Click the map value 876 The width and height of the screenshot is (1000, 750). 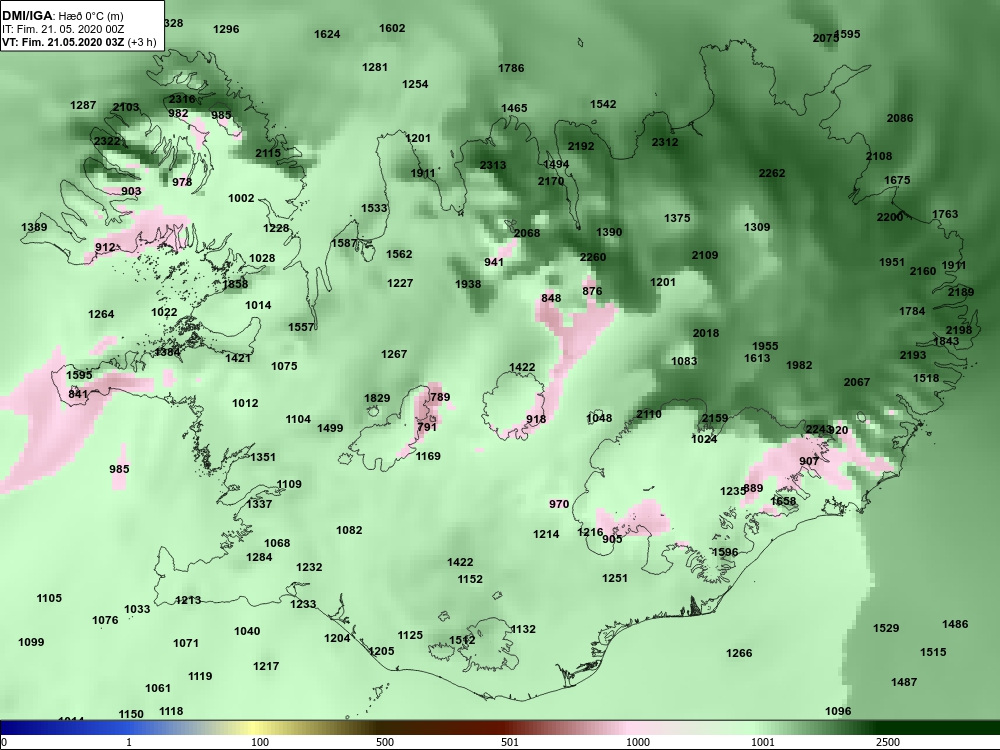tap(592, 291)
